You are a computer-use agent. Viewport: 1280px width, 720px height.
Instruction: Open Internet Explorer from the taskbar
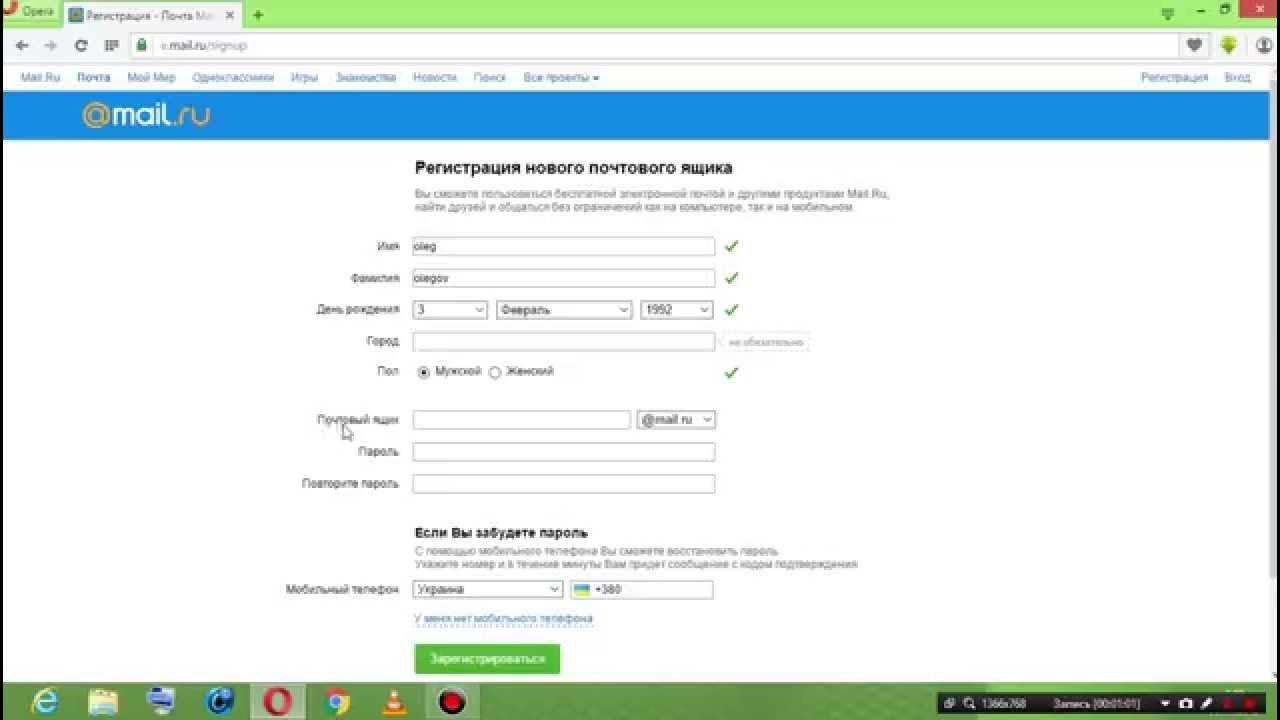click(x=45, y=702)
